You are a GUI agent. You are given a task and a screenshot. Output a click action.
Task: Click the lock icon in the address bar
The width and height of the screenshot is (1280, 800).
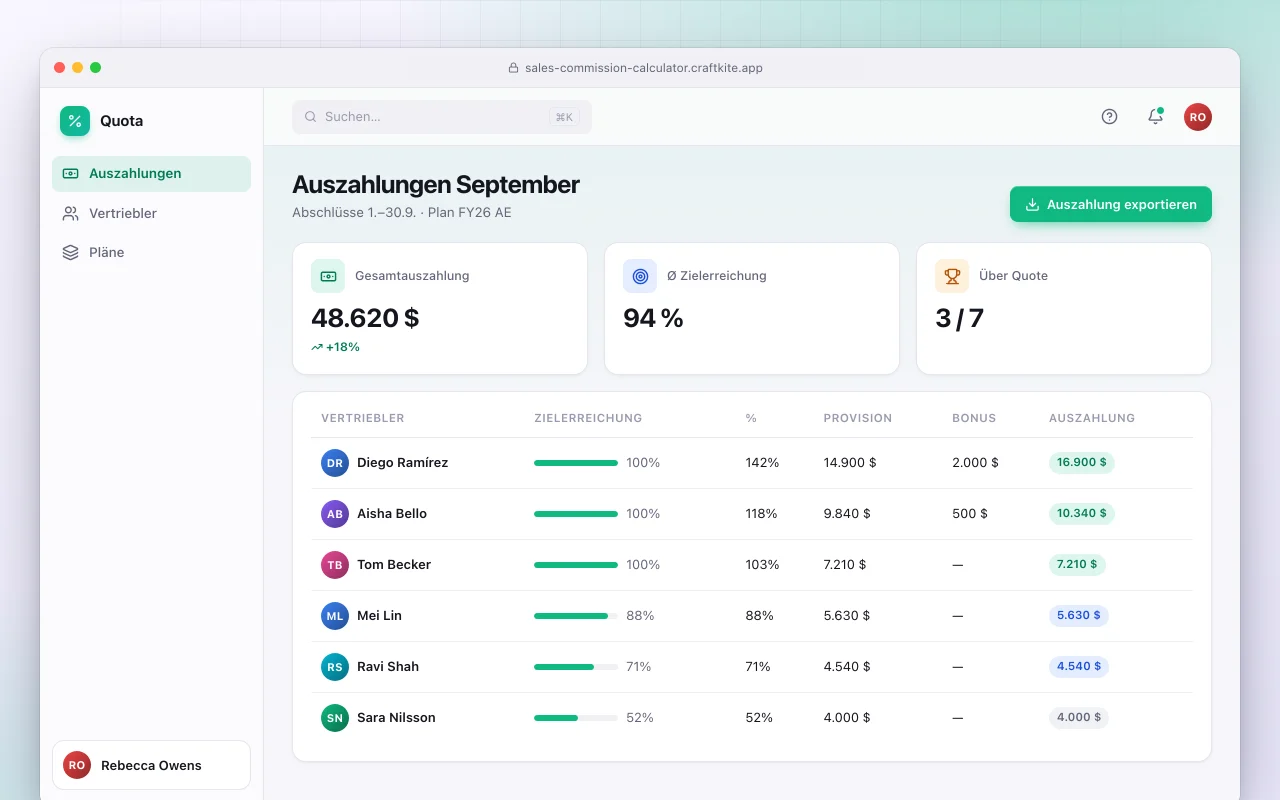(514, 68)
